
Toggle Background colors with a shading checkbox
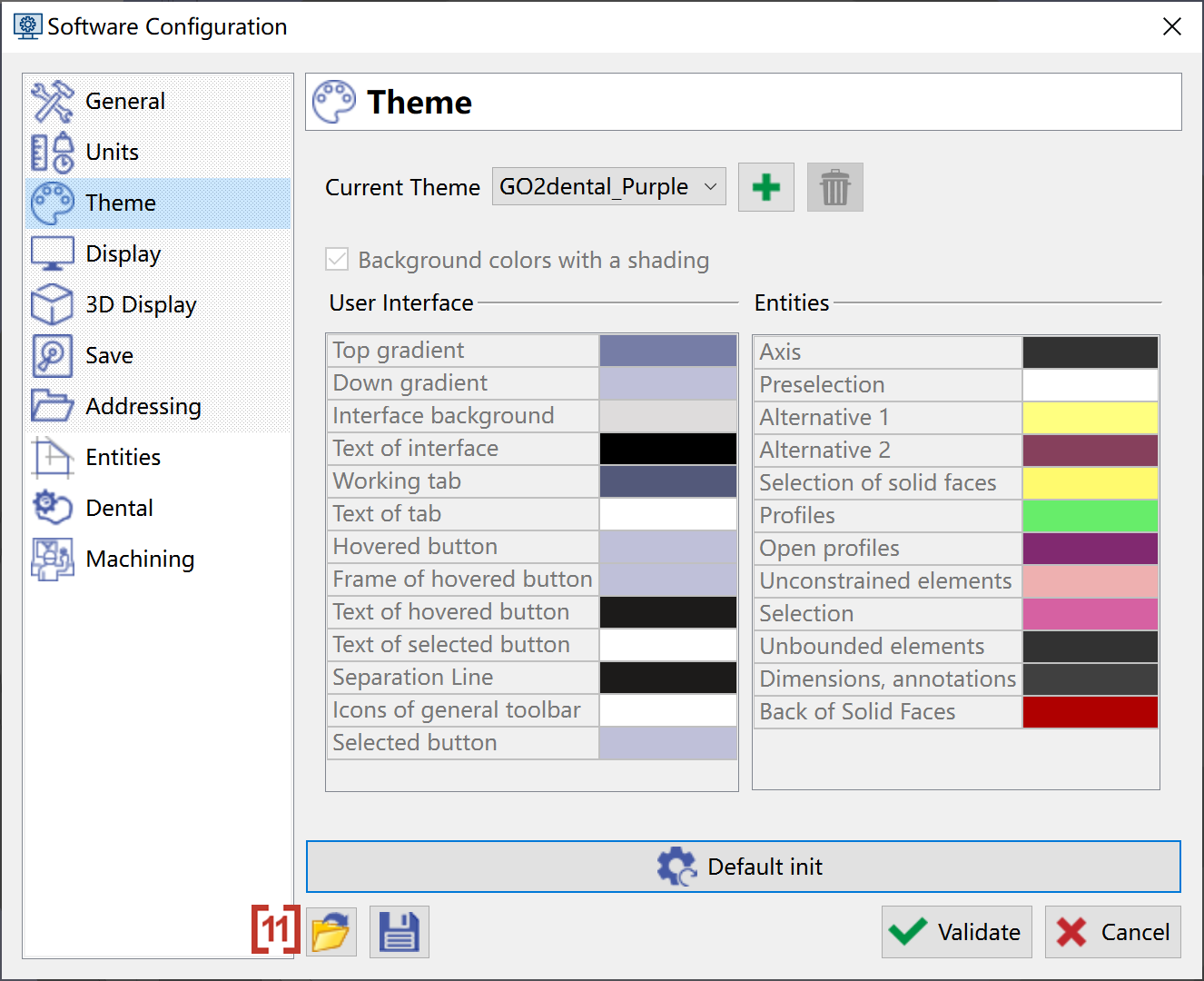[337, 260]
